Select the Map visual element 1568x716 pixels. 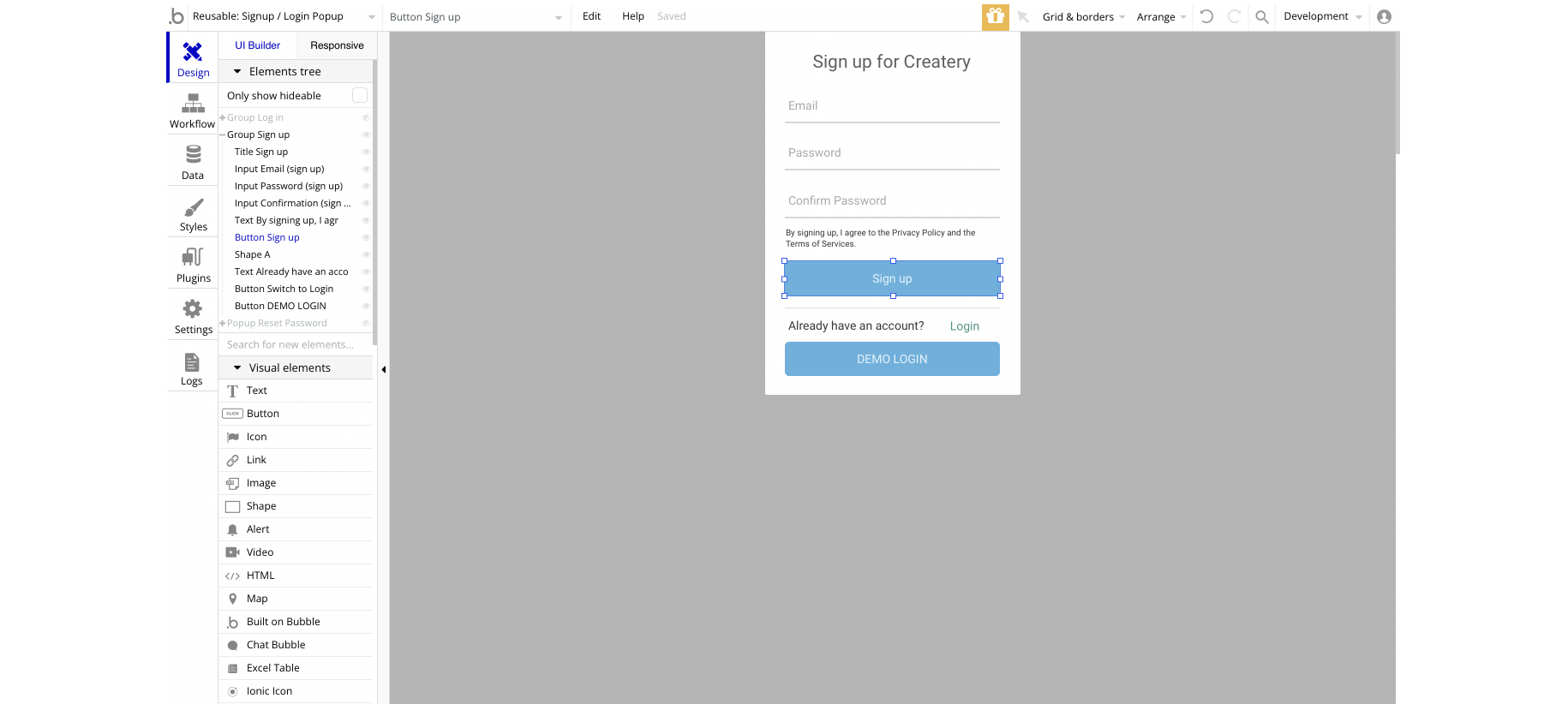(x=296, y=599)
